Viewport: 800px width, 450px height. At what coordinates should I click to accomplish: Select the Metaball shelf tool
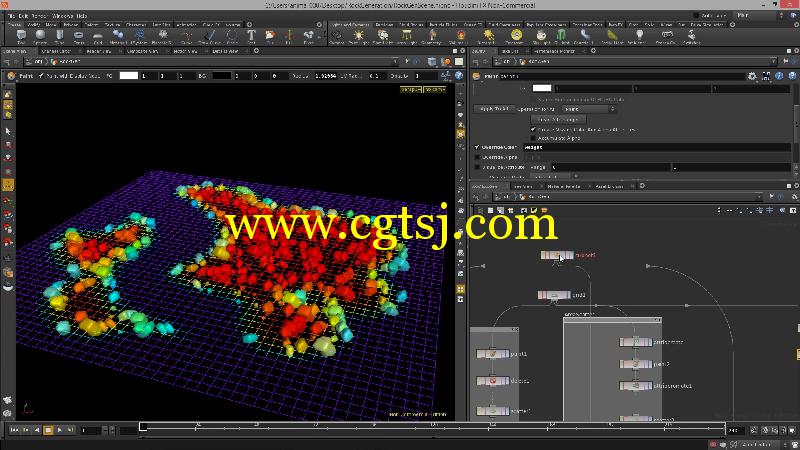pyautogui.click(x=118, y=36)
